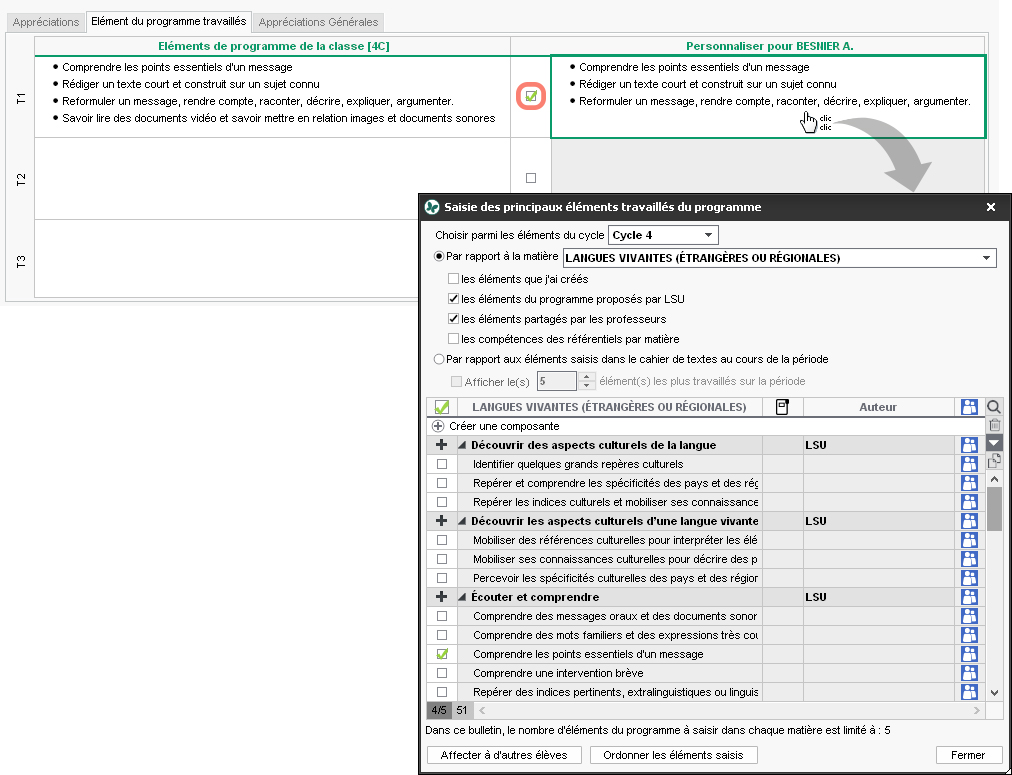Viewport: 1012px width, 775px height.
Task: Click the scroll-down arrow of the list
Action: coord(994,693)
